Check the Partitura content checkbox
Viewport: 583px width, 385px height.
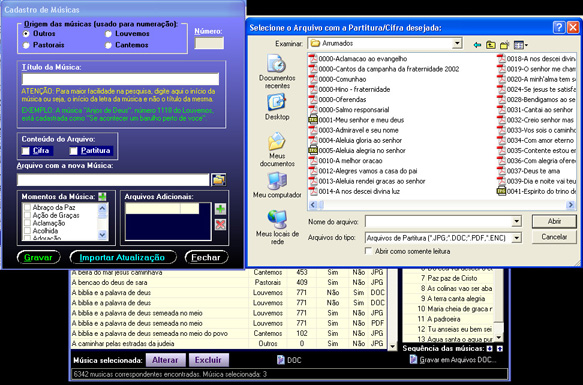click(74, 151)
